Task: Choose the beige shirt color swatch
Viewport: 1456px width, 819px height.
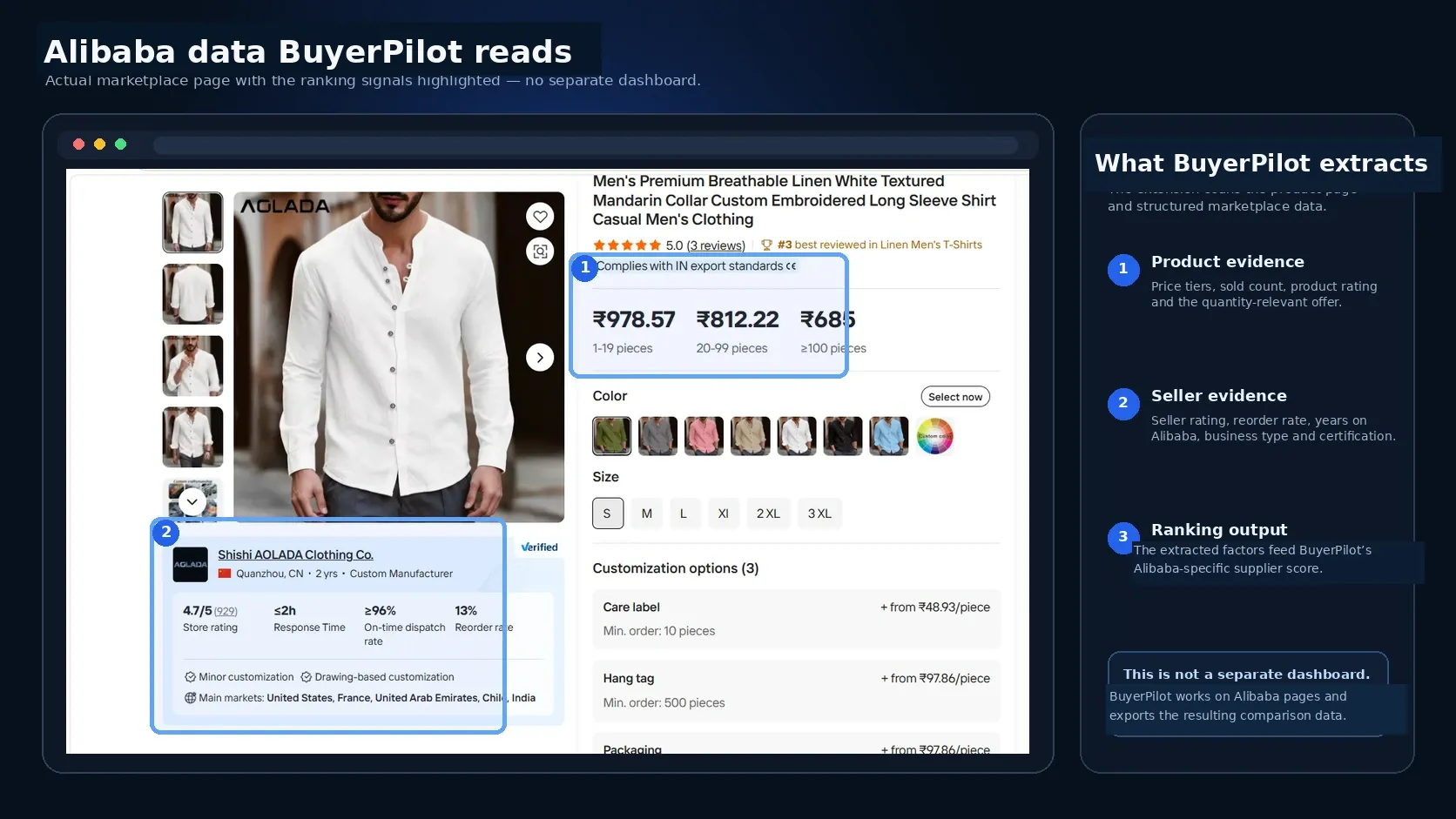Action: [x=750, y=436]
